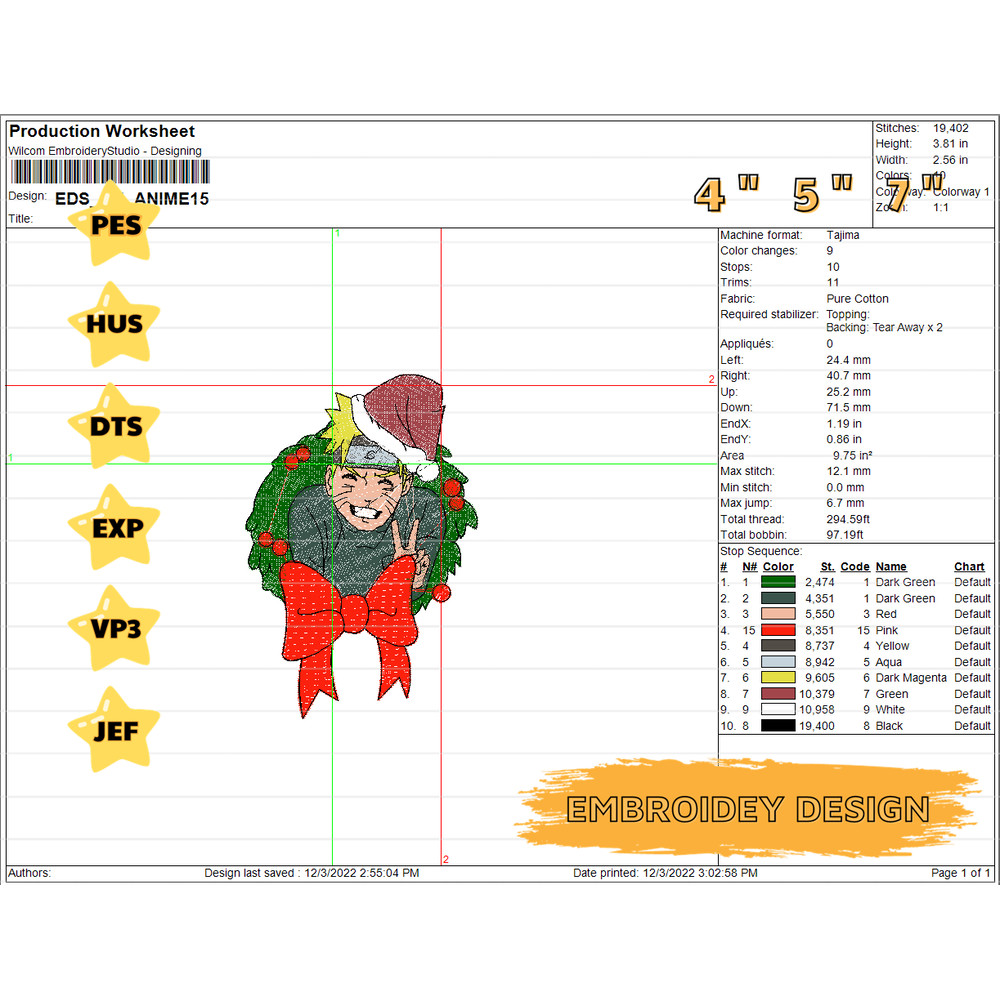Click the Page 1 of 1 footer text
The height and width of the screenshot is (1000, 1000).
click(x=960, y=873)
